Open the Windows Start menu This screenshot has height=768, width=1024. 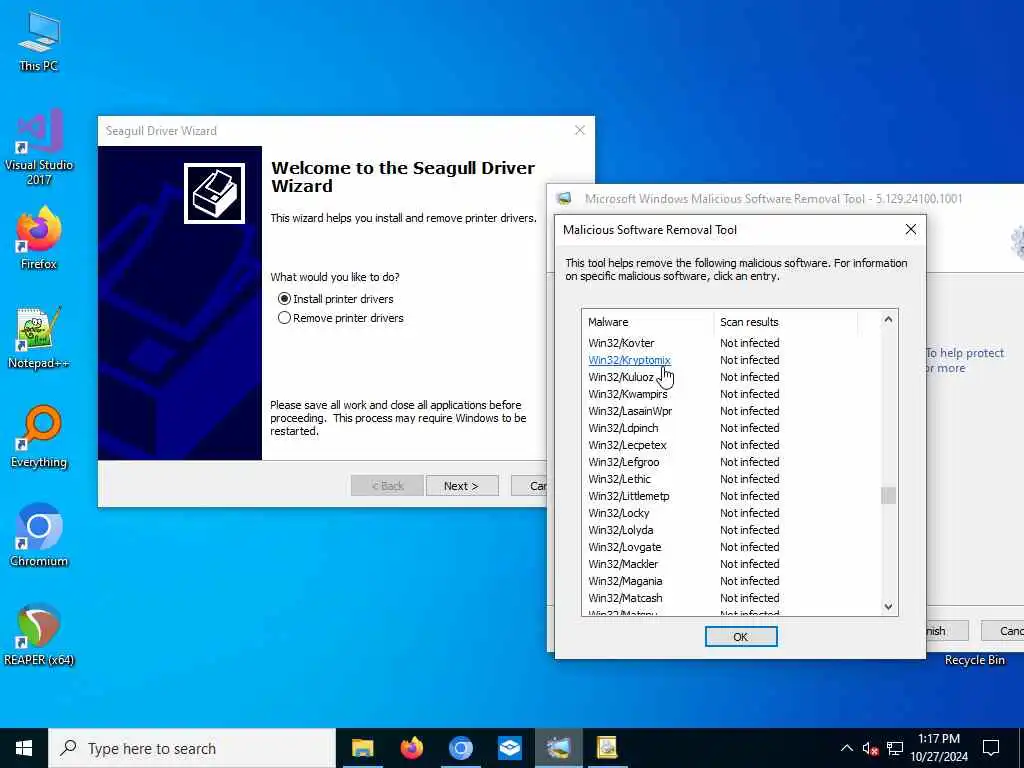tap(24, 748)
